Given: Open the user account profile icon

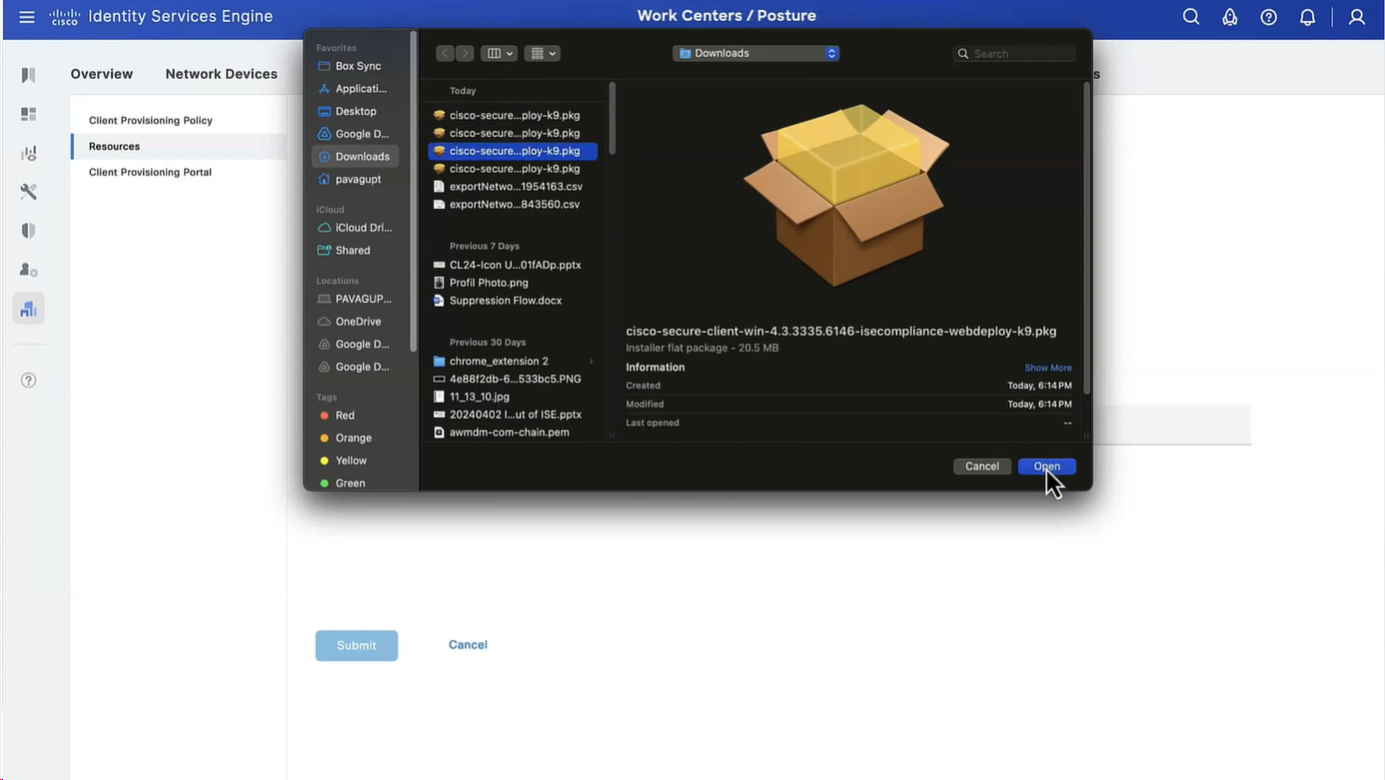Looking at the screenshot, I should (x=1356, y=17).
